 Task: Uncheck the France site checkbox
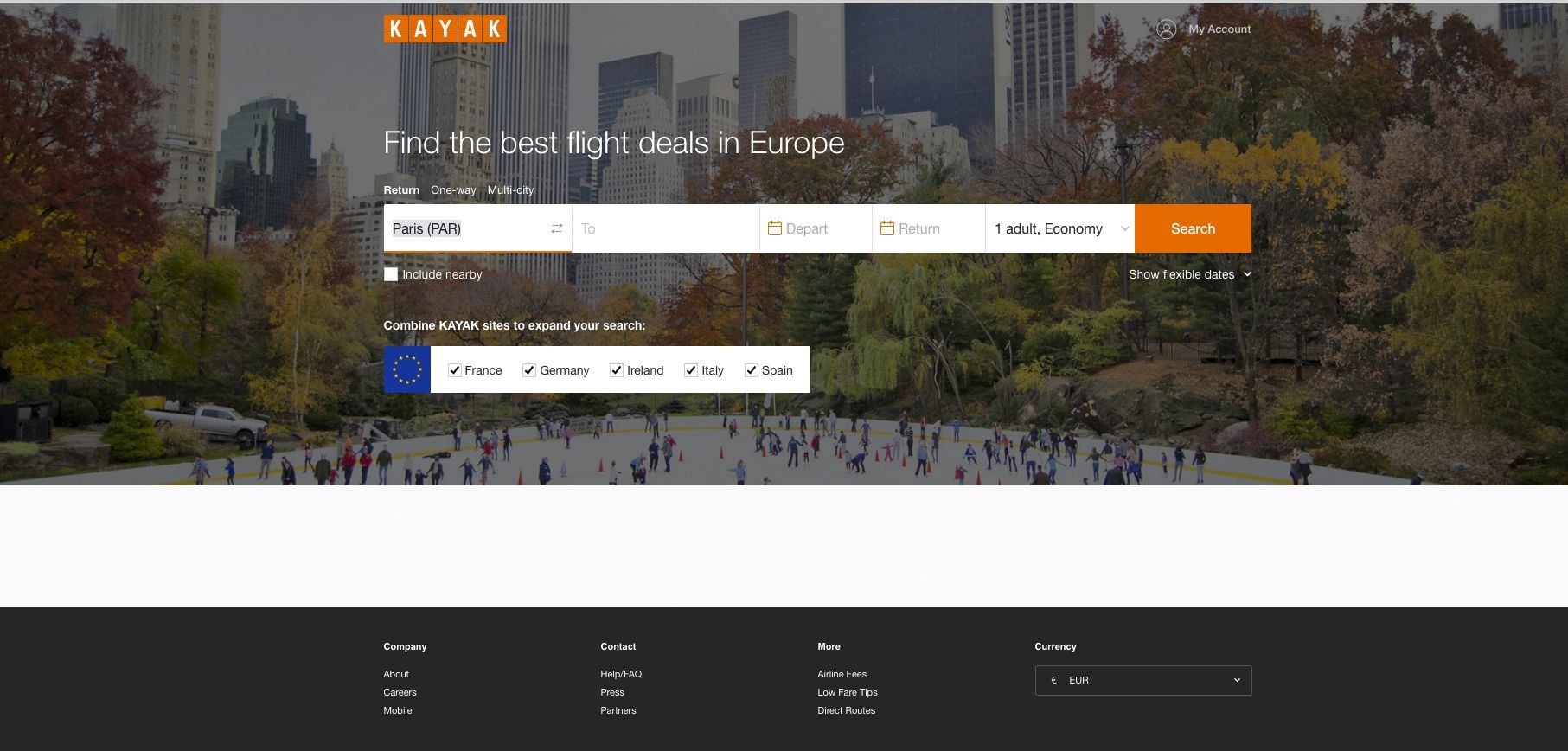(455, 370)
